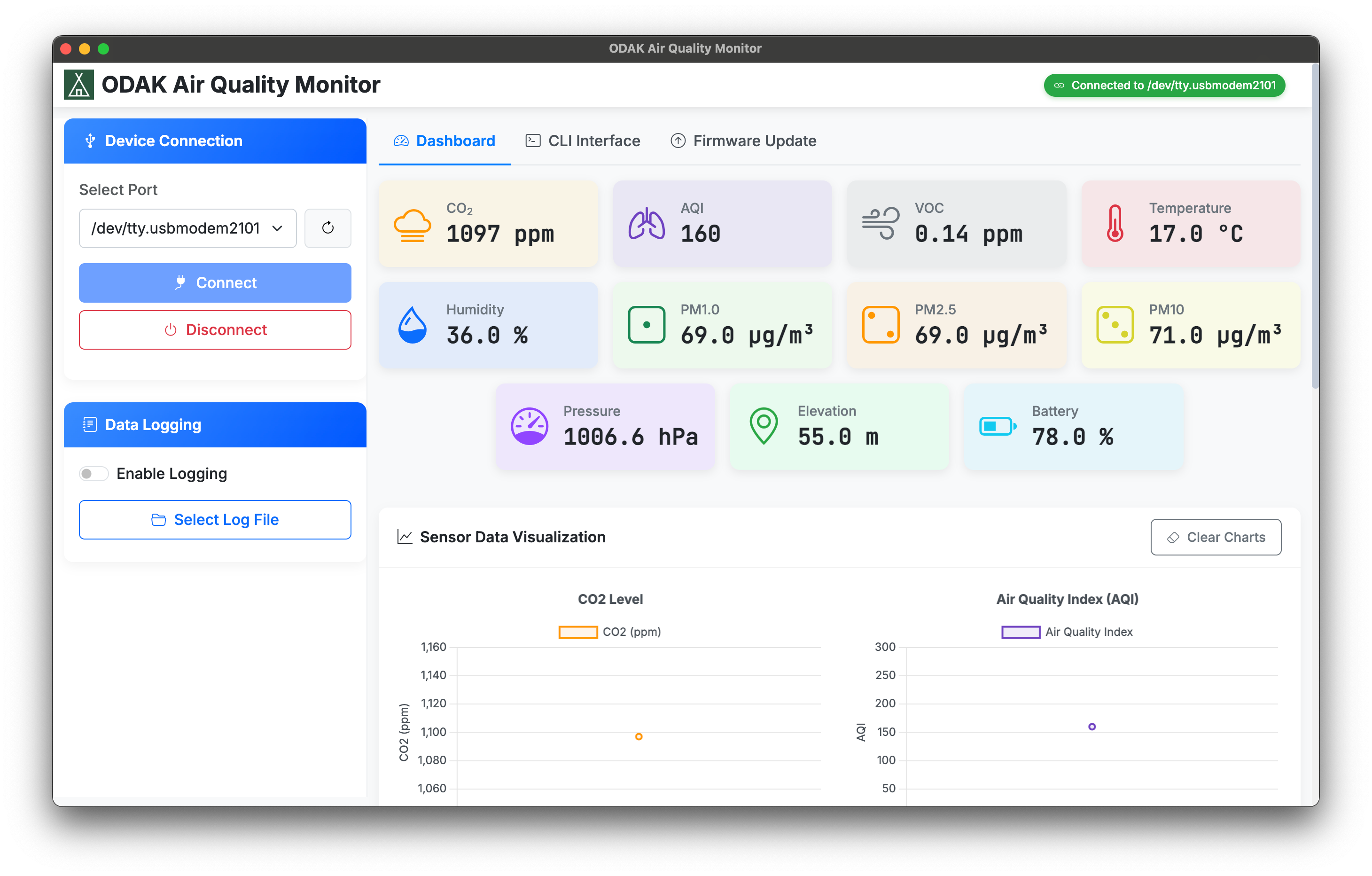Toggle the Enable Logging switch

click(94, 474)
